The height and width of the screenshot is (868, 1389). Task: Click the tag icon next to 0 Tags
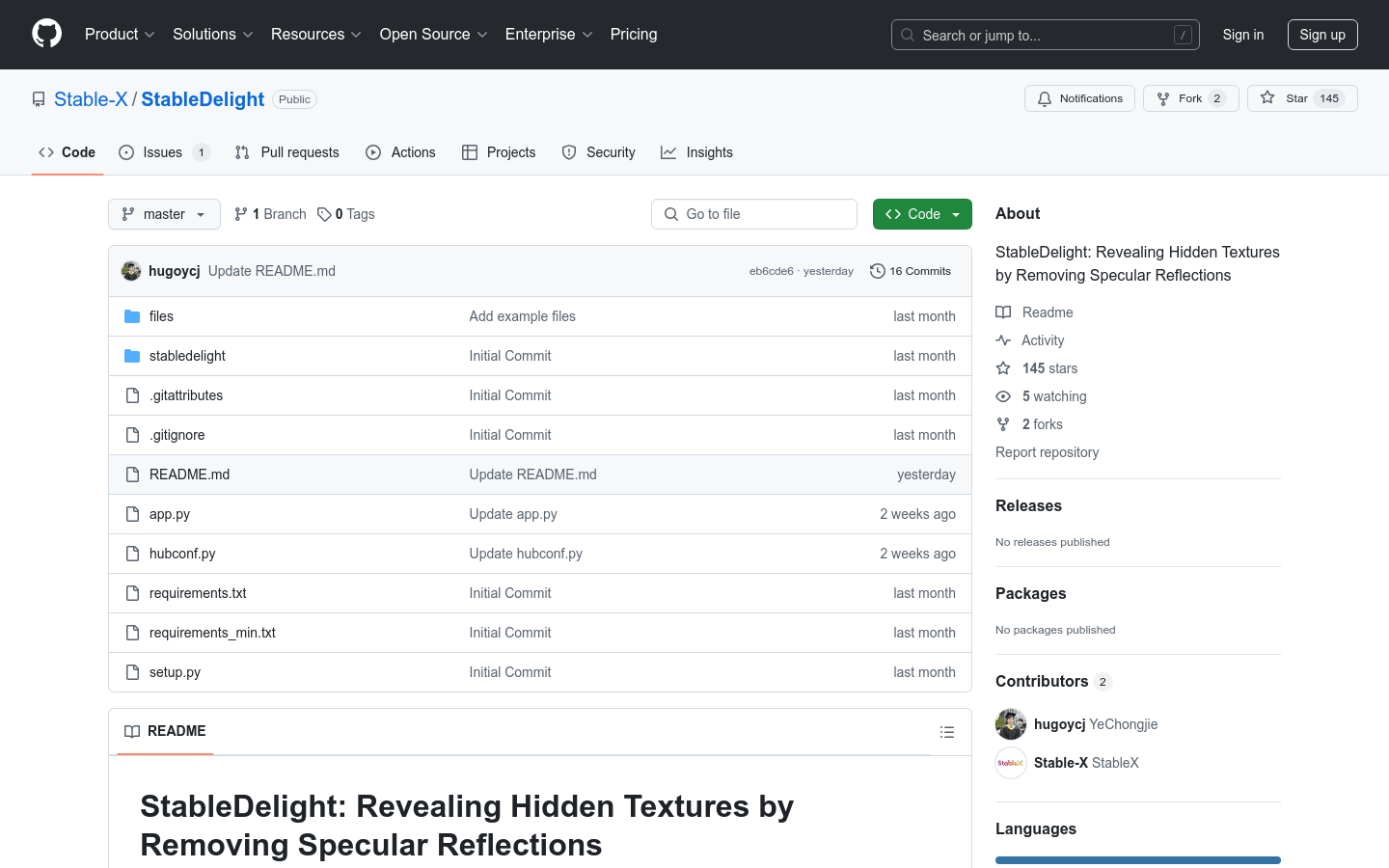324,214
